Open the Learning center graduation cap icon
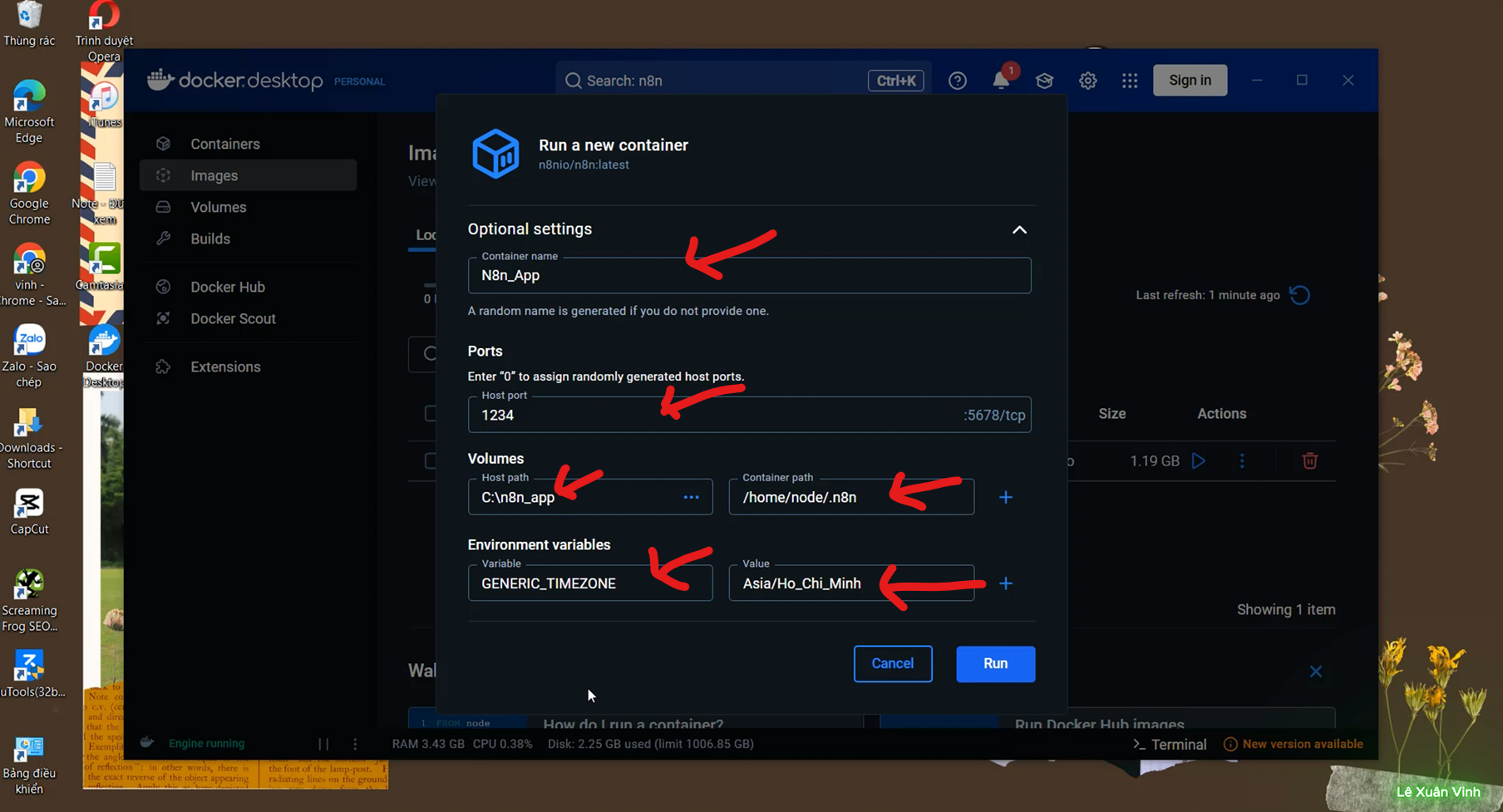Screen dimensions: 1503x812 pos(1044,81)
